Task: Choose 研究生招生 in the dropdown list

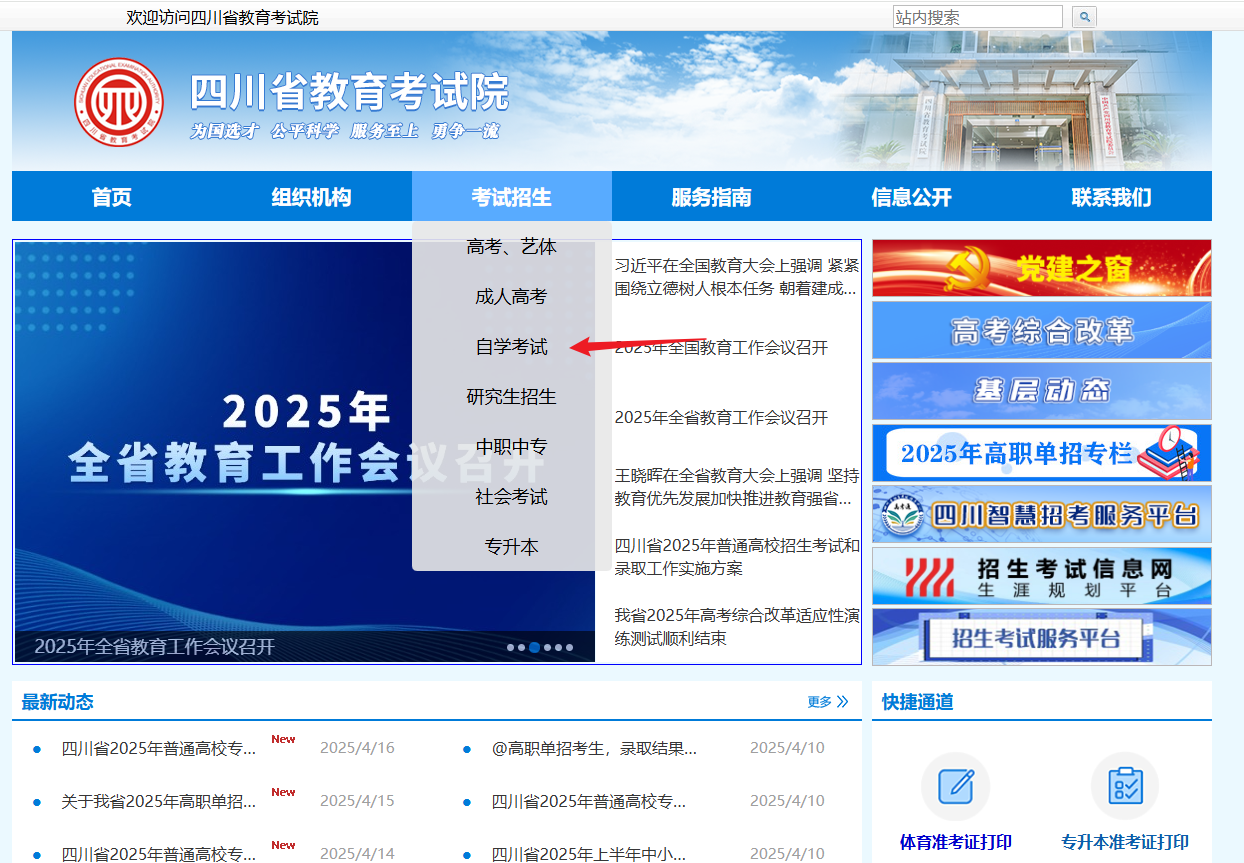Action: pos(511,397)
